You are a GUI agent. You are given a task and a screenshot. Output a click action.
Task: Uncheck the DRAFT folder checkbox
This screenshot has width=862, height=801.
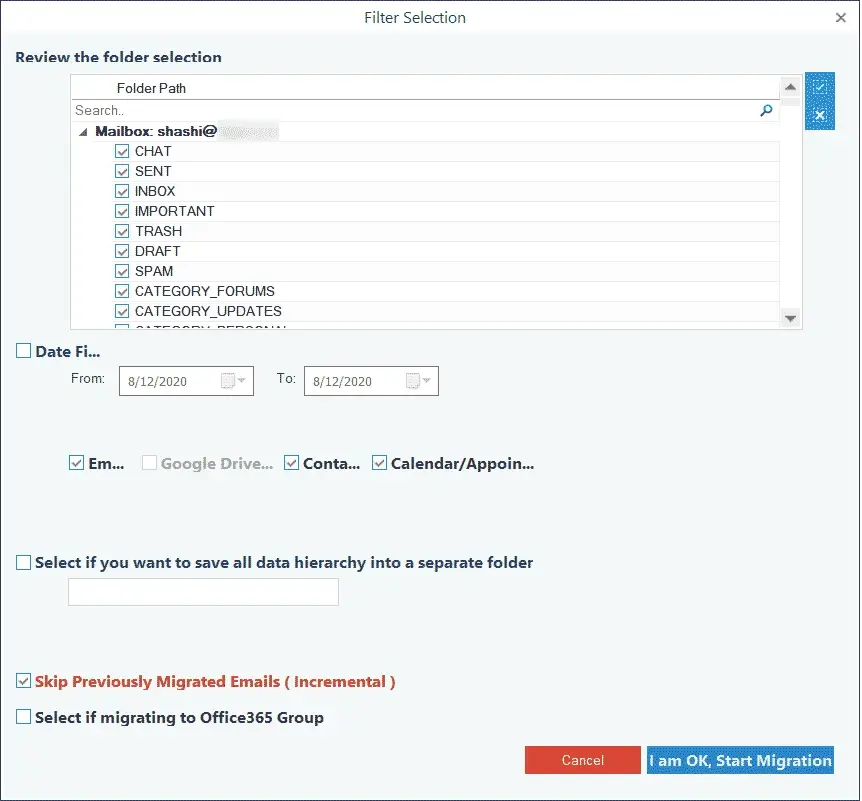pyautogui.click(x=121, y=251)
